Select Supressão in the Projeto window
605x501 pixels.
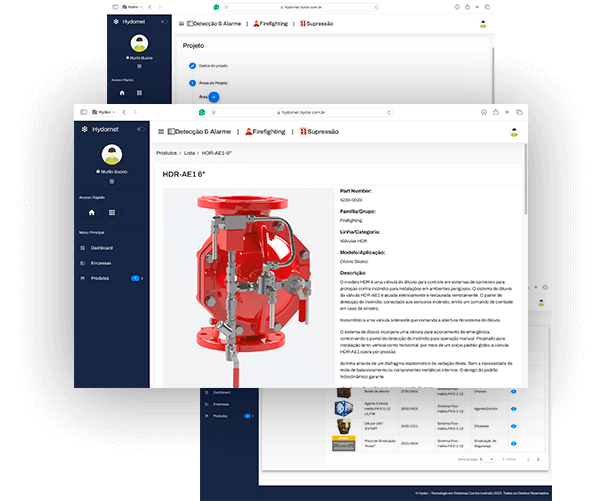(x=316, y=24)
